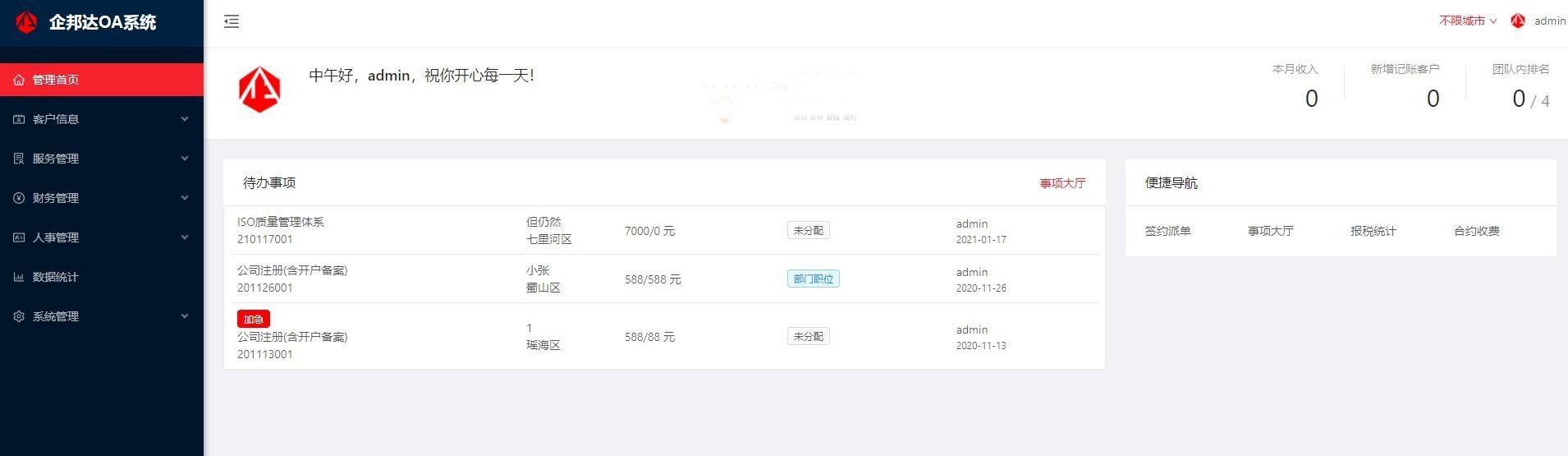
Task: Click the admin avatar icon in header
Action: [x=1518, y=21]
